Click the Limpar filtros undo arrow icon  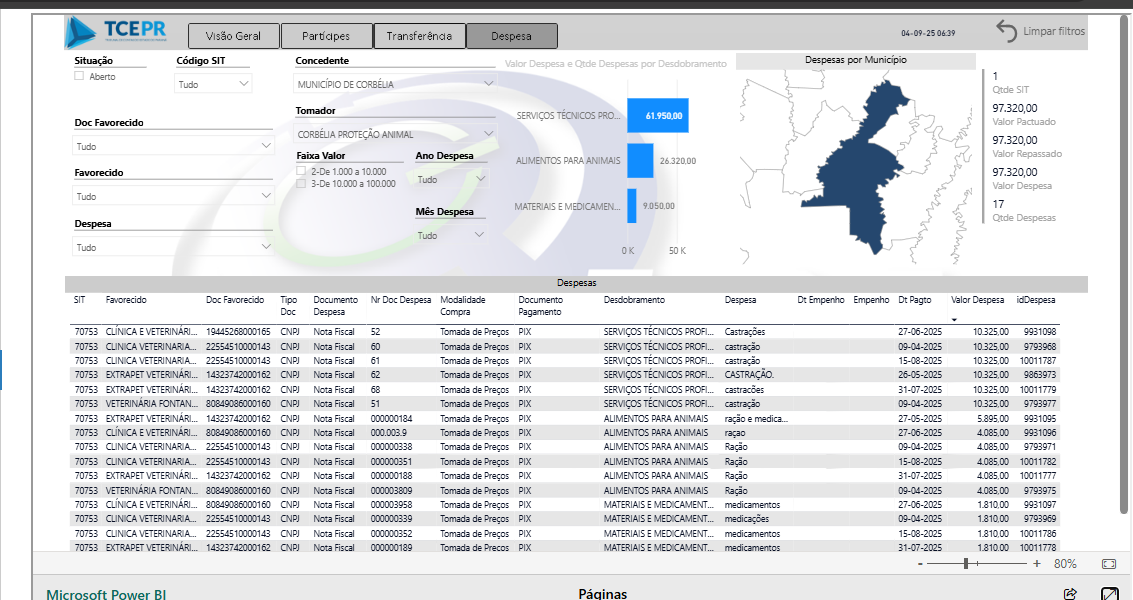[1006, 32]
